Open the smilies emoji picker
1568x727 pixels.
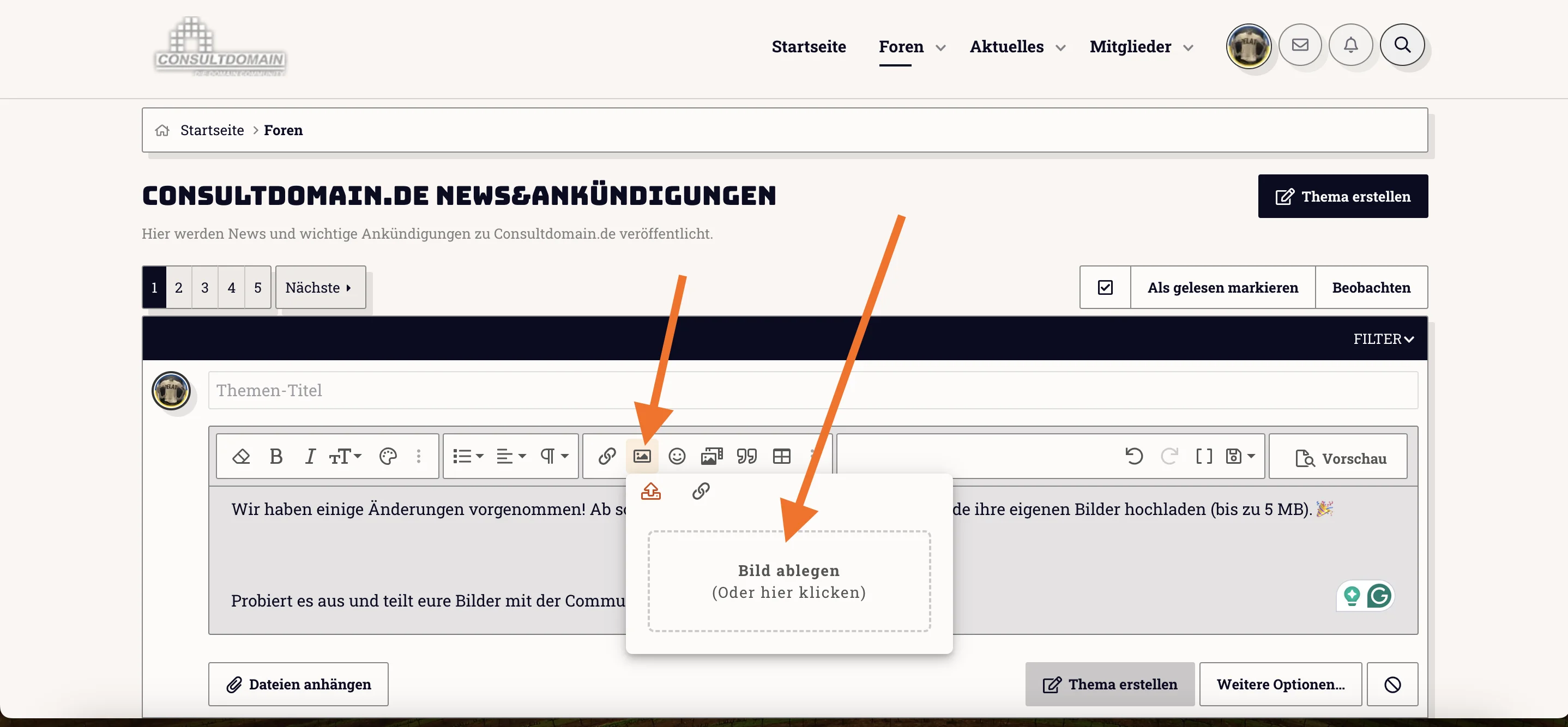coord(677,456)
